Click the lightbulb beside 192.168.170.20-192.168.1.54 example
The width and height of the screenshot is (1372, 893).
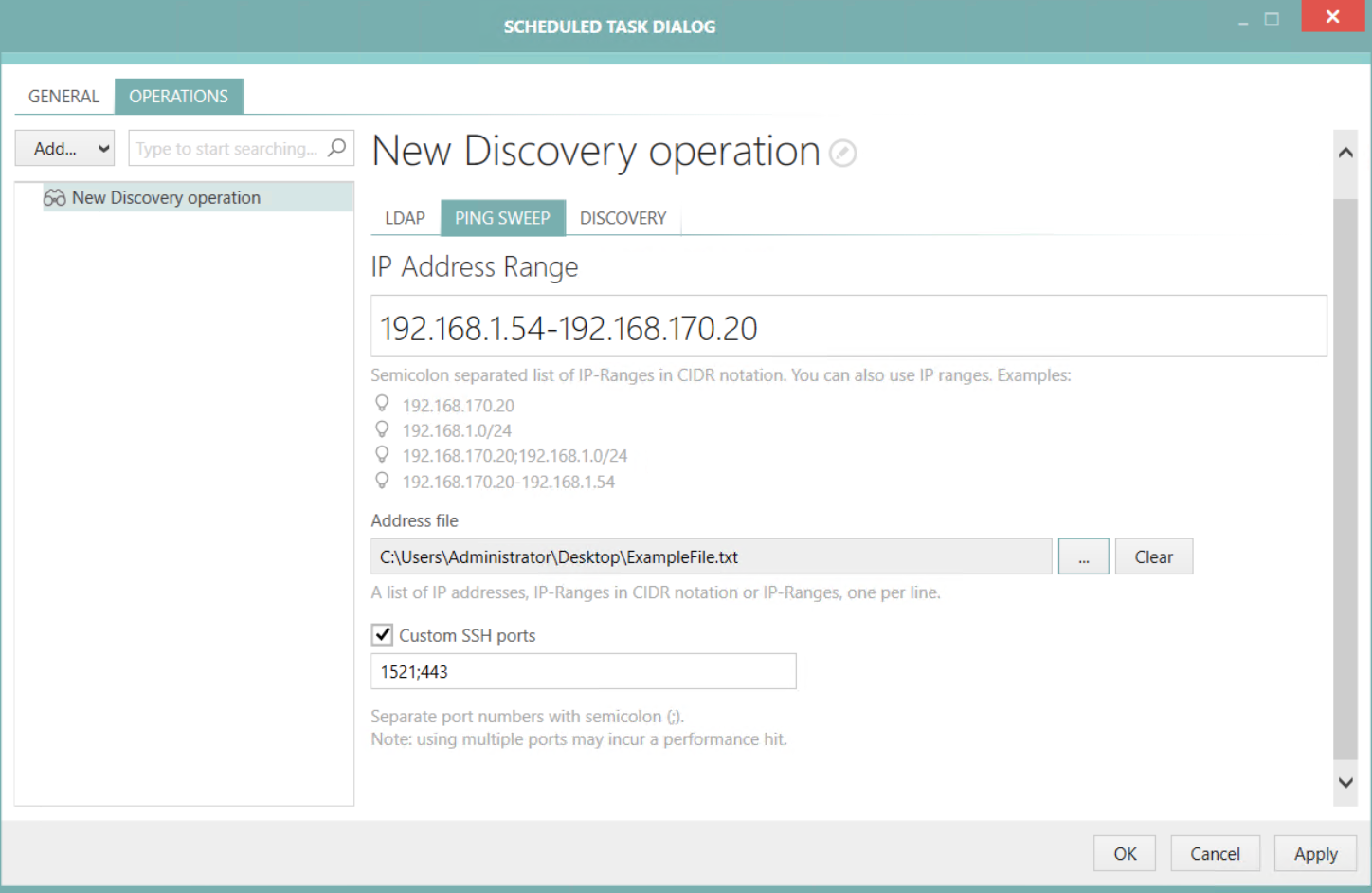point(382,481)
